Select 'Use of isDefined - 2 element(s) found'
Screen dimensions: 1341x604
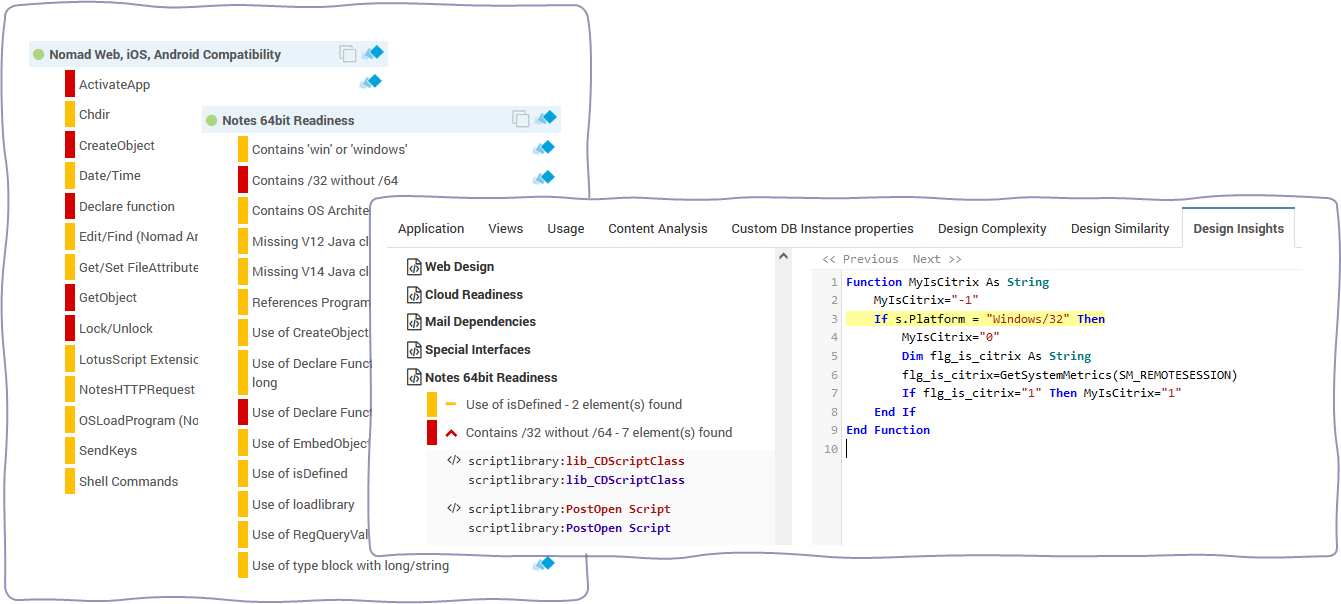[574, 405]
